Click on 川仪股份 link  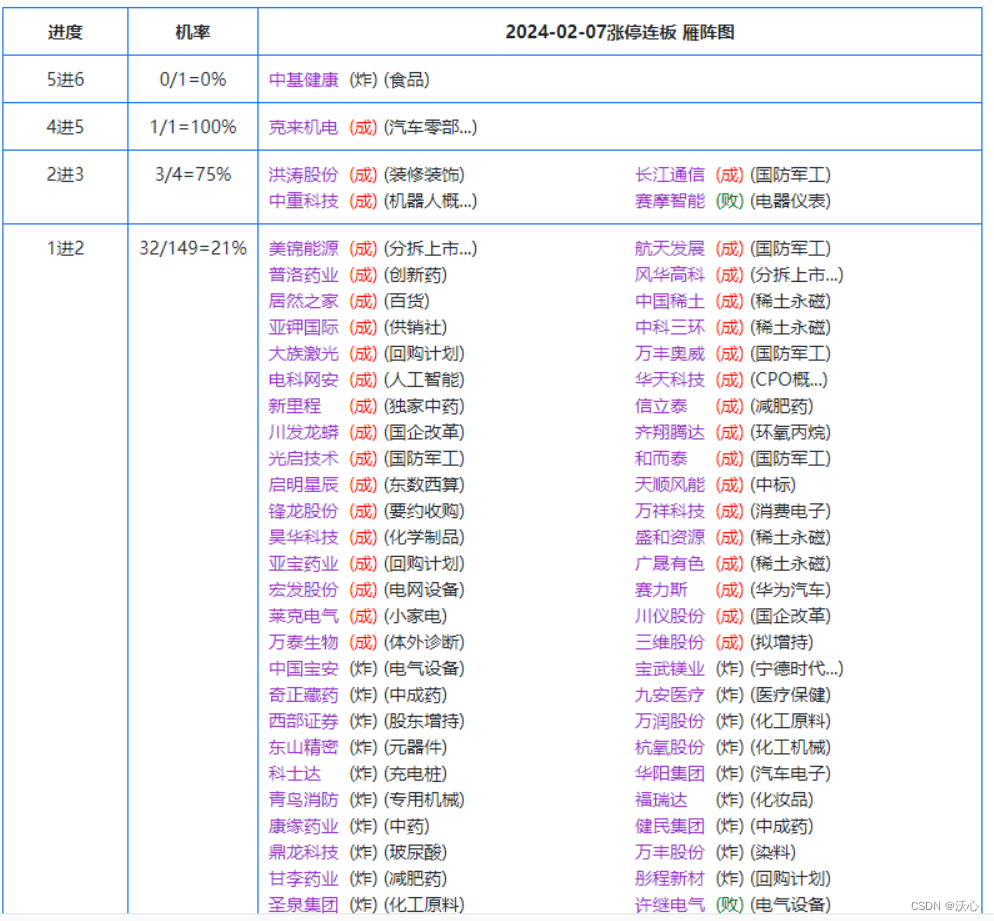click(x=670, y=616)
